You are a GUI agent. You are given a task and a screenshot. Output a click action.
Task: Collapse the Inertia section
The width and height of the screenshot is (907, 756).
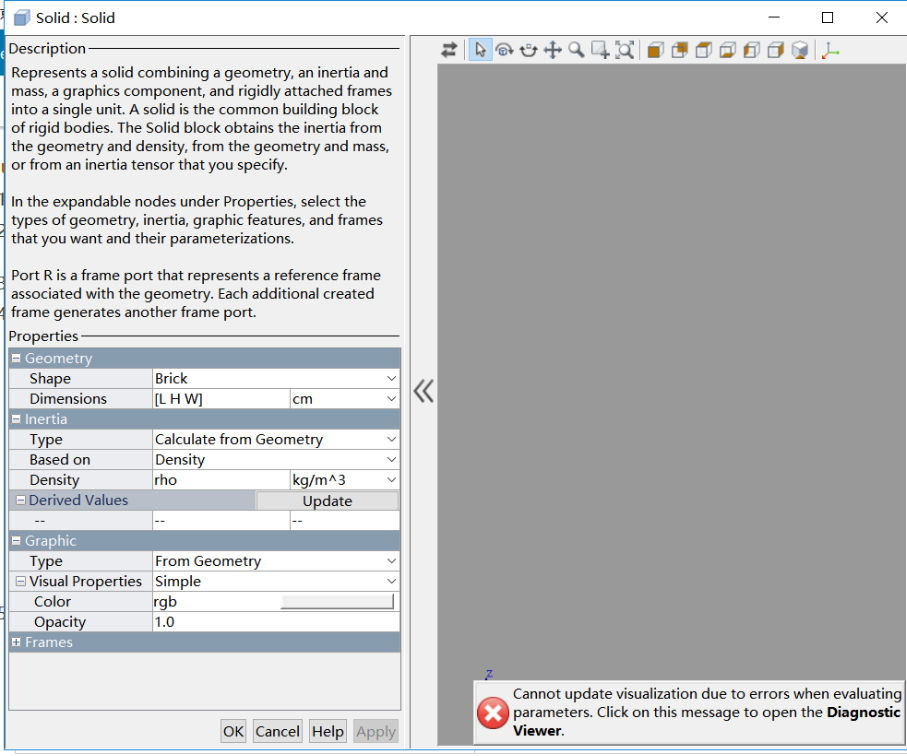[x=16, y=419]
